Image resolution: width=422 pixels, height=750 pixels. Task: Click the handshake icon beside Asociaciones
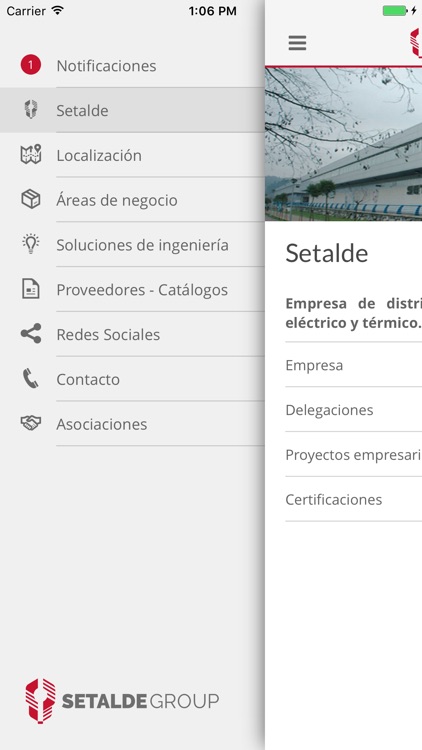31,423
